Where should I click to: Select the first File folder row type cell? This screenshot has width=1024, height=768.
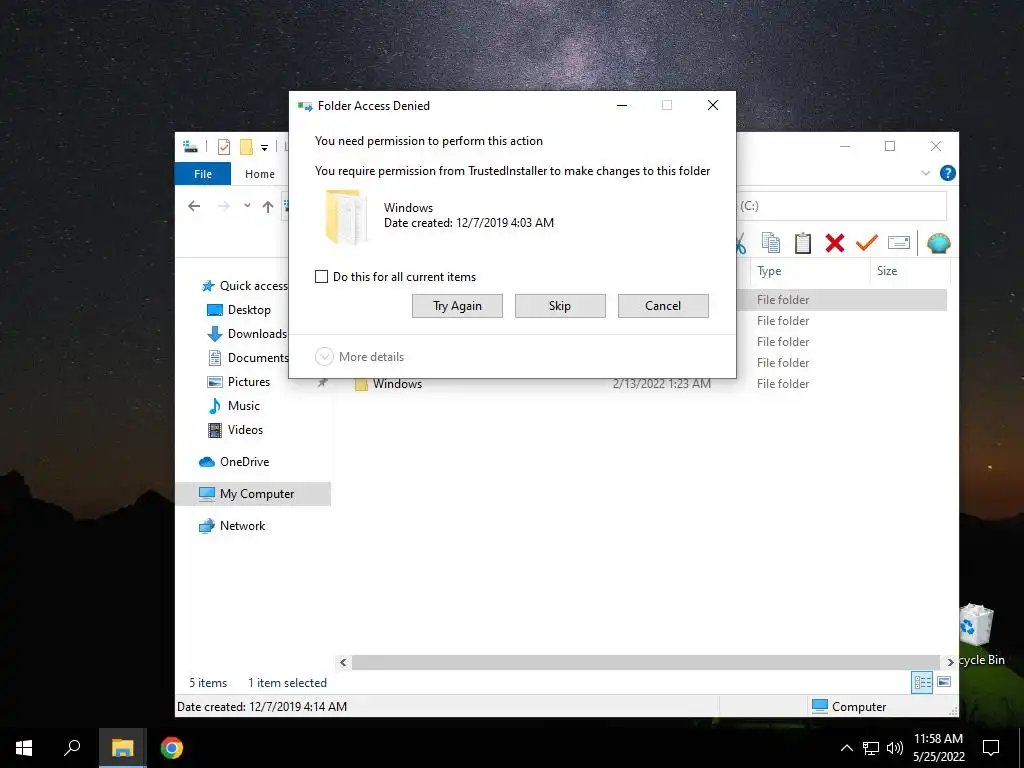783,300
